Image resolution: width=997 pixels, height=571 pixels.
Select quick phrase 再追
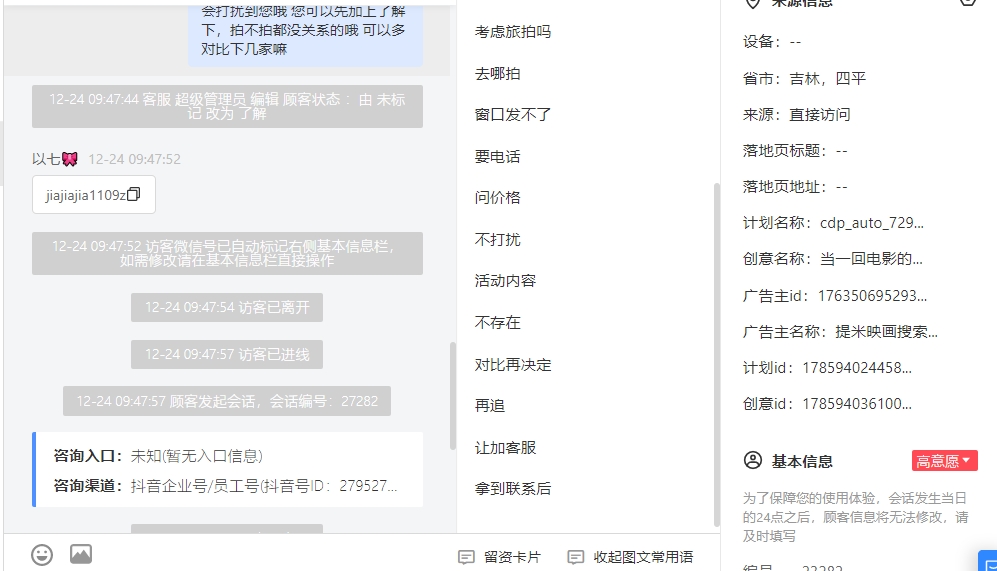tap(490, 406)
